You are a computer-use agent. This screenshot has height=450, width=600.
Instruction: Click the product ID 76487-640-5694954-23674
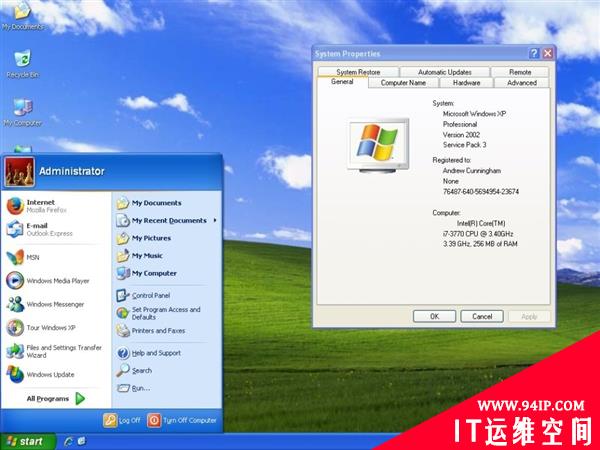[x=481, y=191]
